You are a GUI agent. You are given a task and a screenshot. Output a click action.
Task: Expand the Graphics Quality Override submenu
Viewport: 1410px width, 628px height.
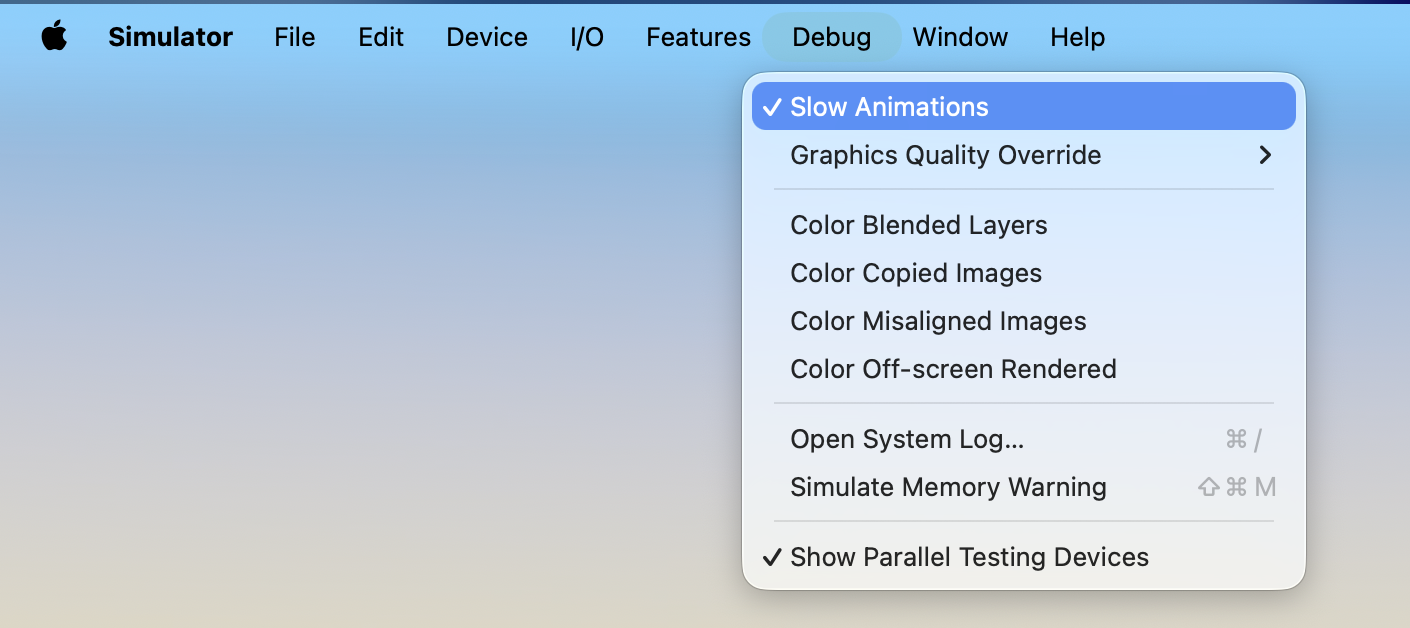pyautogui.click(x=1023, y=155)
